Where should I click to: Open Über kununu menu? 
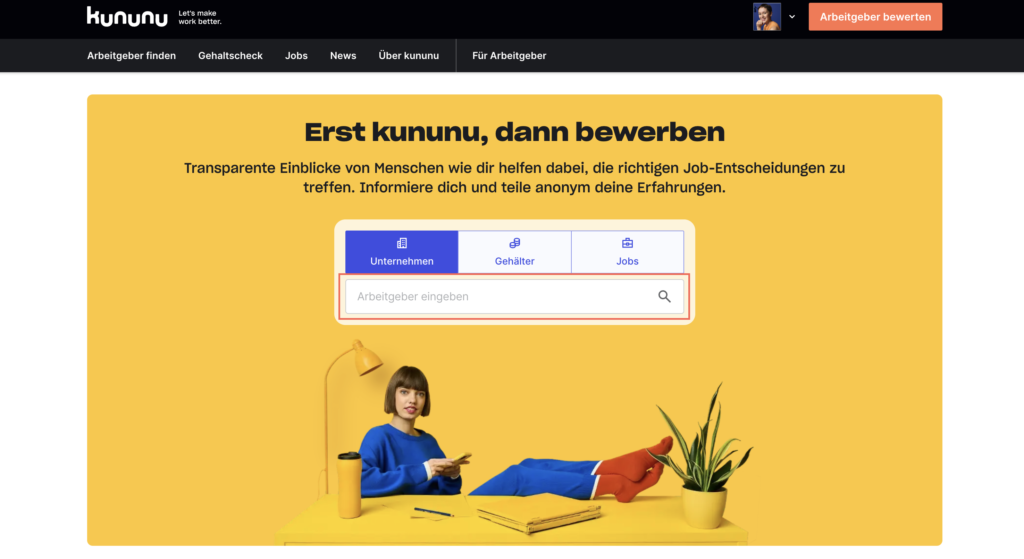click(x=409, y=56)
